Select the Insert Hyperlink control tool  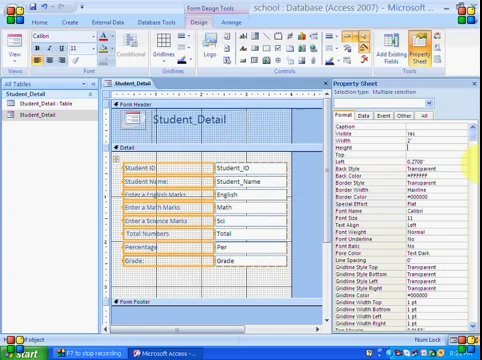(x=313, y=49)
